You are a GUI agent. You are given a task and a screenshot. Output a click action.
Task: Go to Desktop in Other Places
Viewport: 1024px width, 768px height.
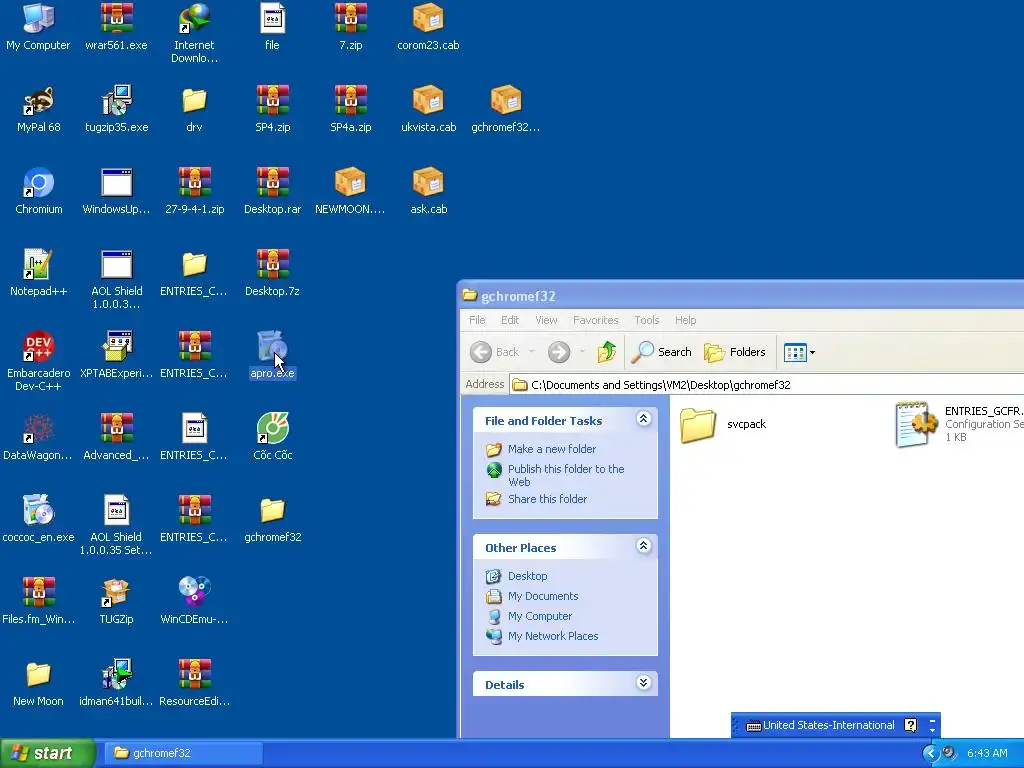coord(528,576)
